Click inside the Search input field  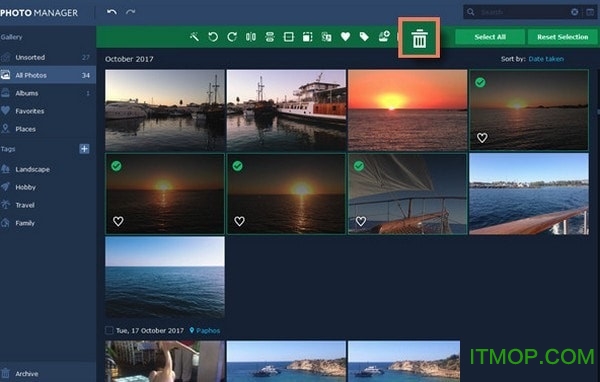pos(524,12)
